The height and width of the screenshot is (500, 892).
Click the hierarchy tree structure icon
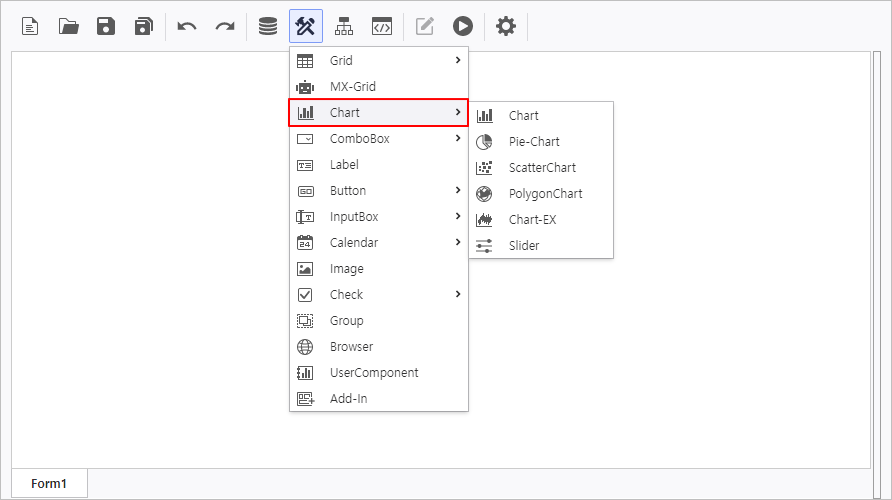coord(344,26)
